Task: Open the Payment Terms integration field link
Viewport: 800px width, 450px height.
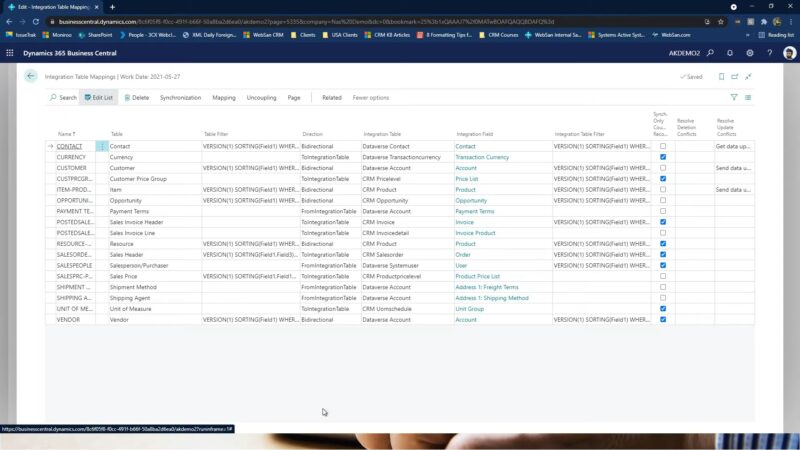Action: point(474,211)
